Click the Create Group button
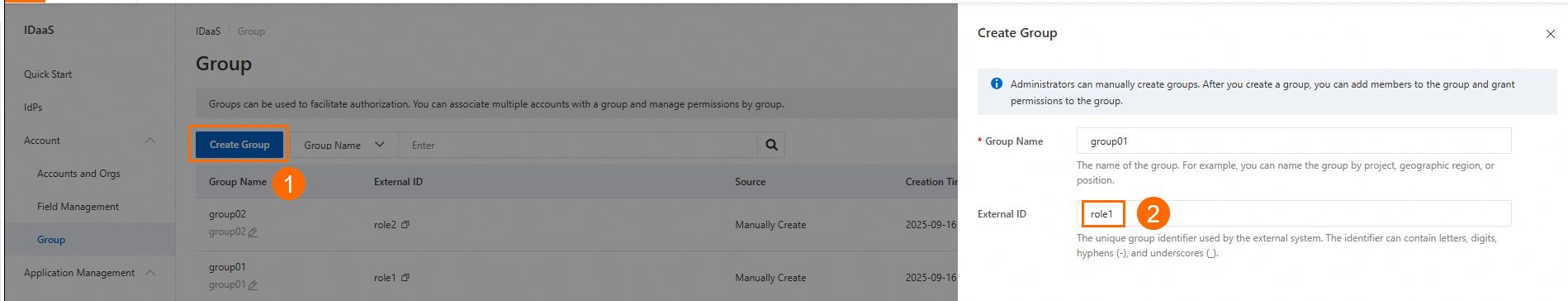Image resolution: width=1568 pixels, height=301 pixels. [x=239, y=145]
